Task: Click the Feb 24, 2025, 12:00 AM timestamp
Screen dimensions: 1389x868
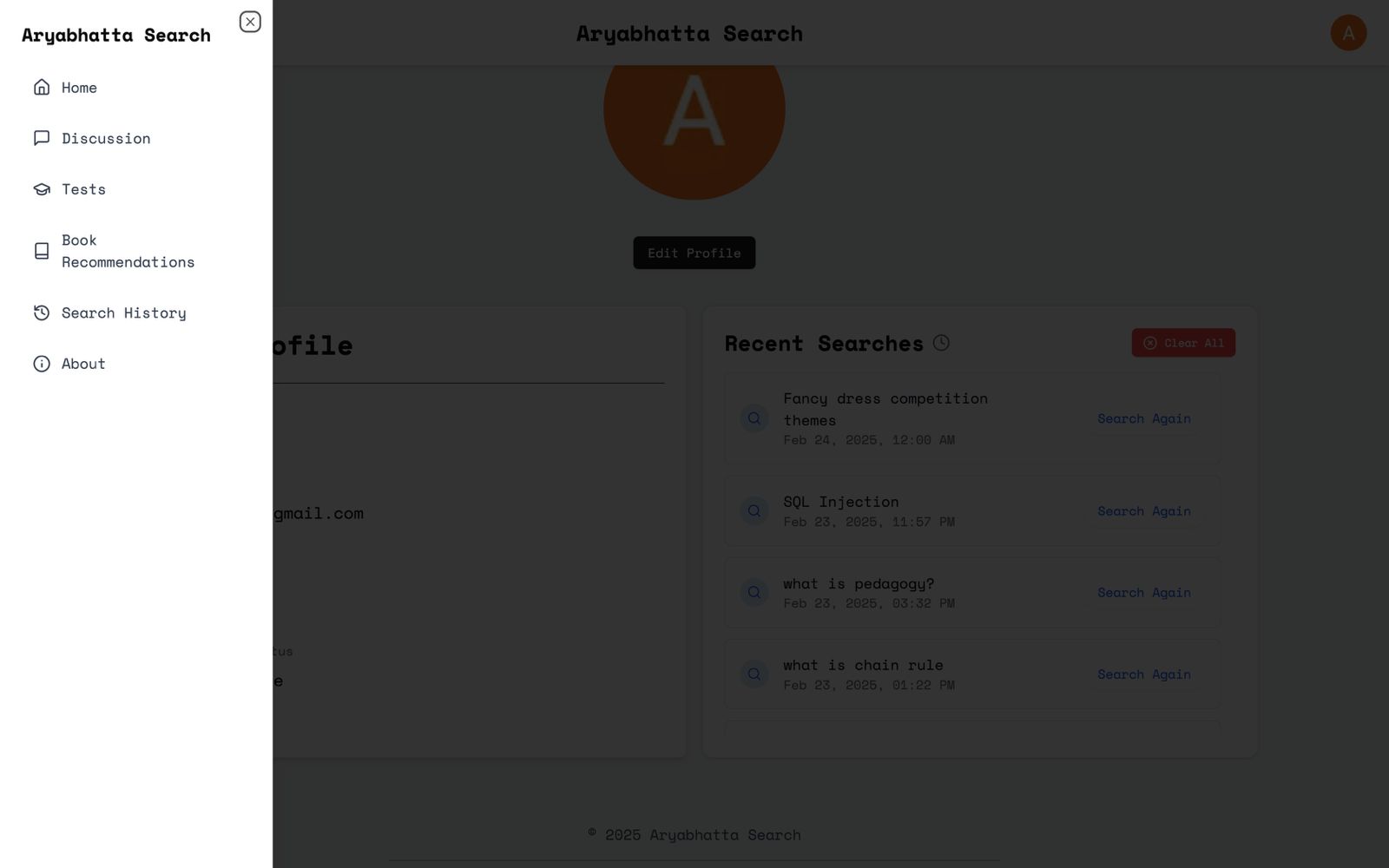Action: [x=869, y=440]
